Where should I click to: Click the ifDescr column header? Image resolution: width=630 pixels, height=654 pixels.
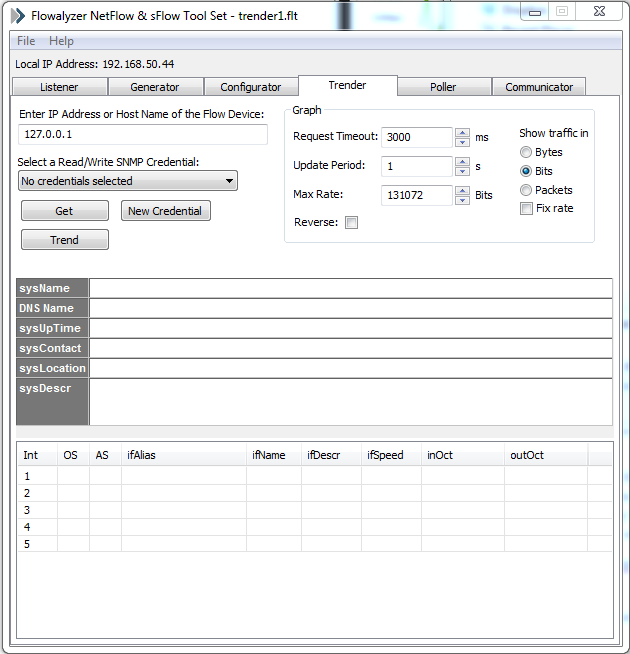[331, 455]
